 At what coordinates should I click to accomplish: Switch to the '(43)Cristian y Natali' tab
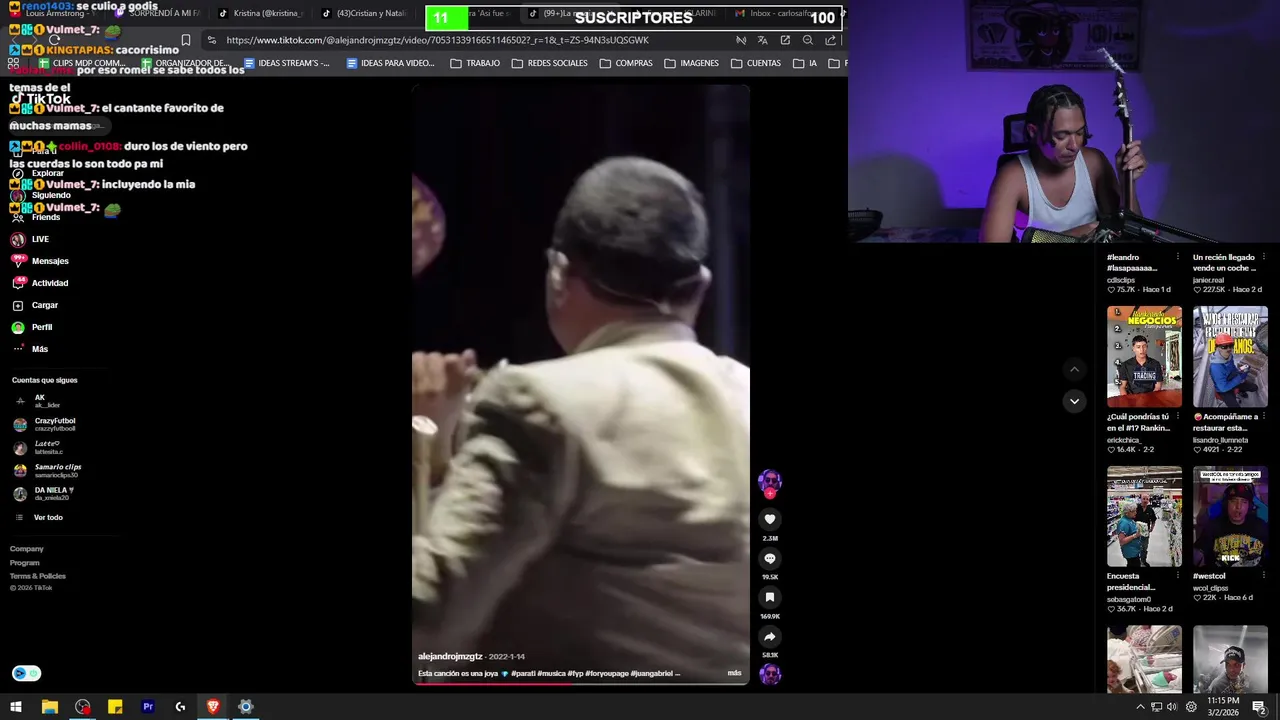(x=364, y=13)
